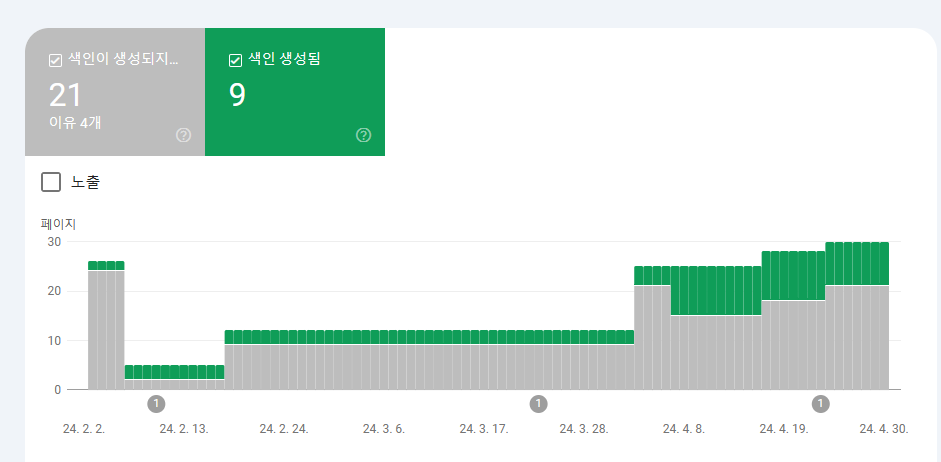This screenshot has width=941, height=462.
Task: Click annotation marker near 24. 4. 19.
Action: tap(820, 404)
